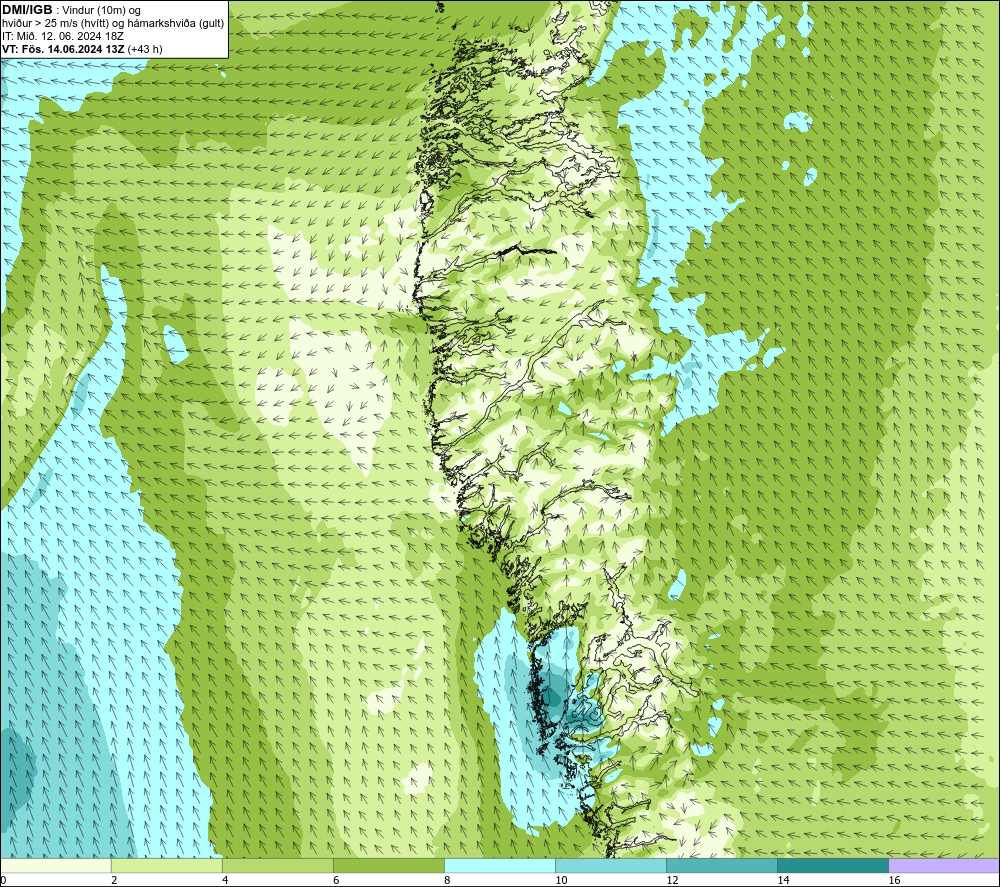The width and height of the screenshot is (1000, 887).
Task: Click the "6" label on the color scale
Action: (336, 881)
